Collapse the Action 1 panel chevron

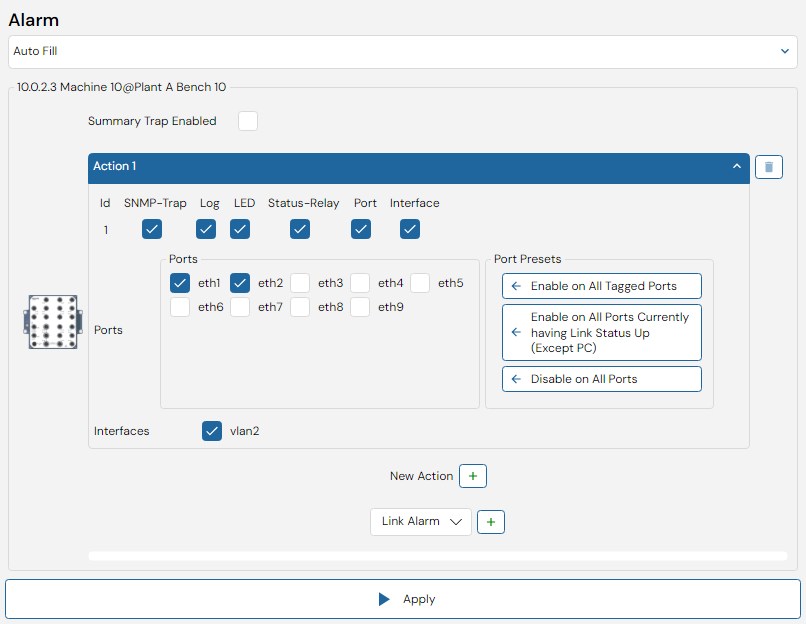737,166
